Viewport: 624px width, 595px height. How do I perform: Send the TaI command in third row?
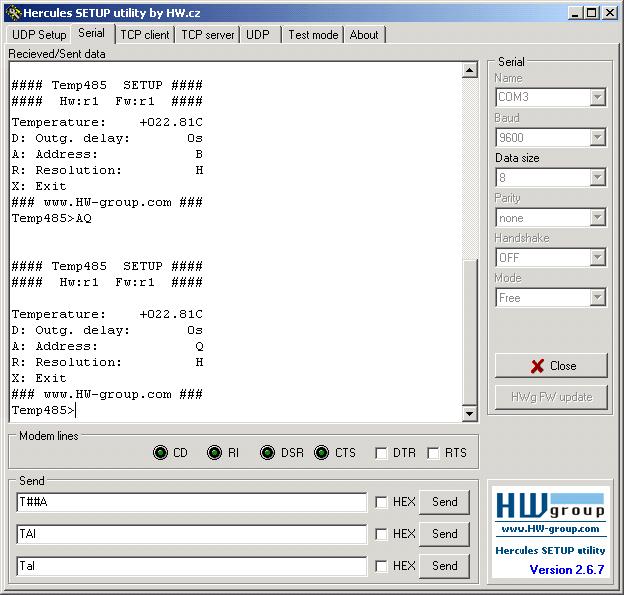[445, 566]
